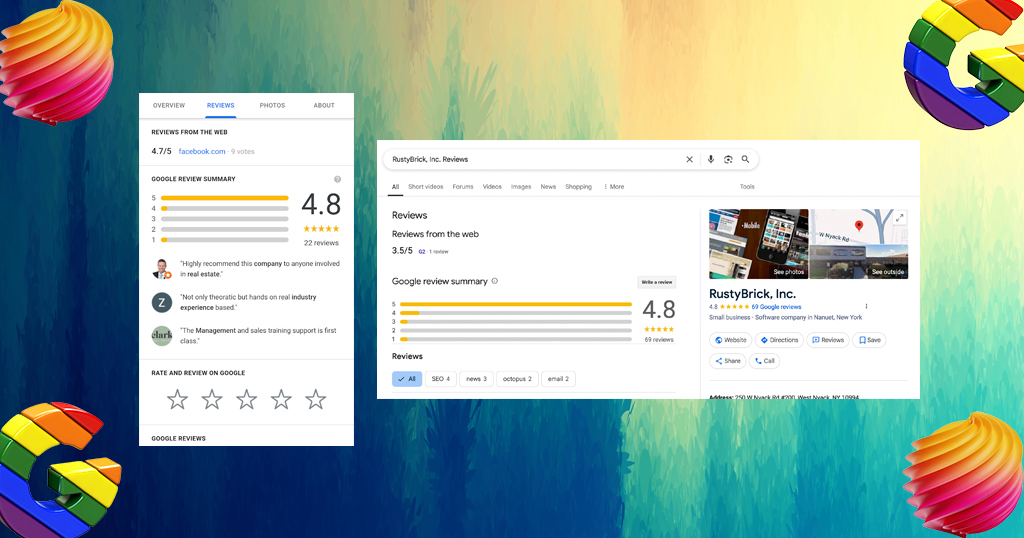
Task: Filter reviews by octopus 2 chip
Action: [517, 379]
